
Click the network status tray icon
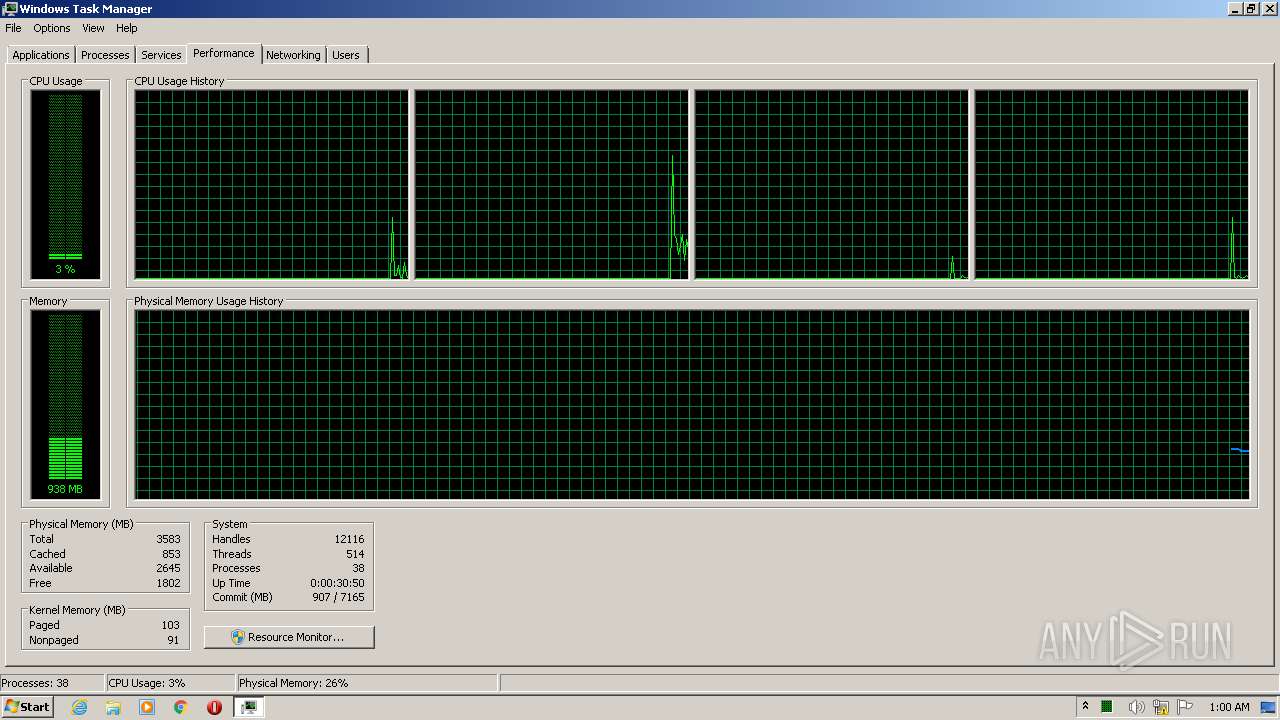click(1161, 707)
